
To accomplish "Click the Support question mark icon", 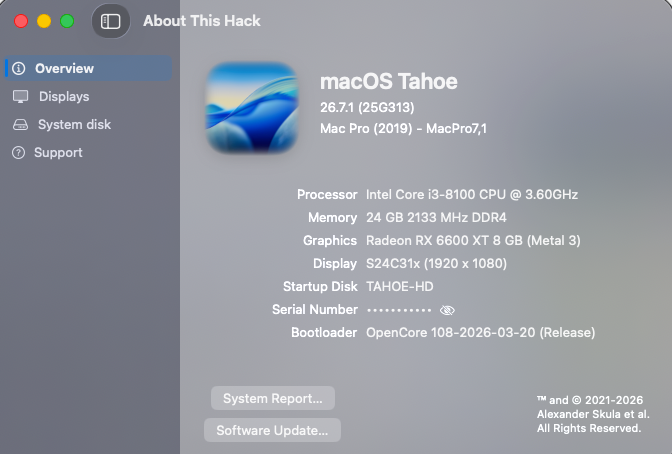I will [18, 153].
